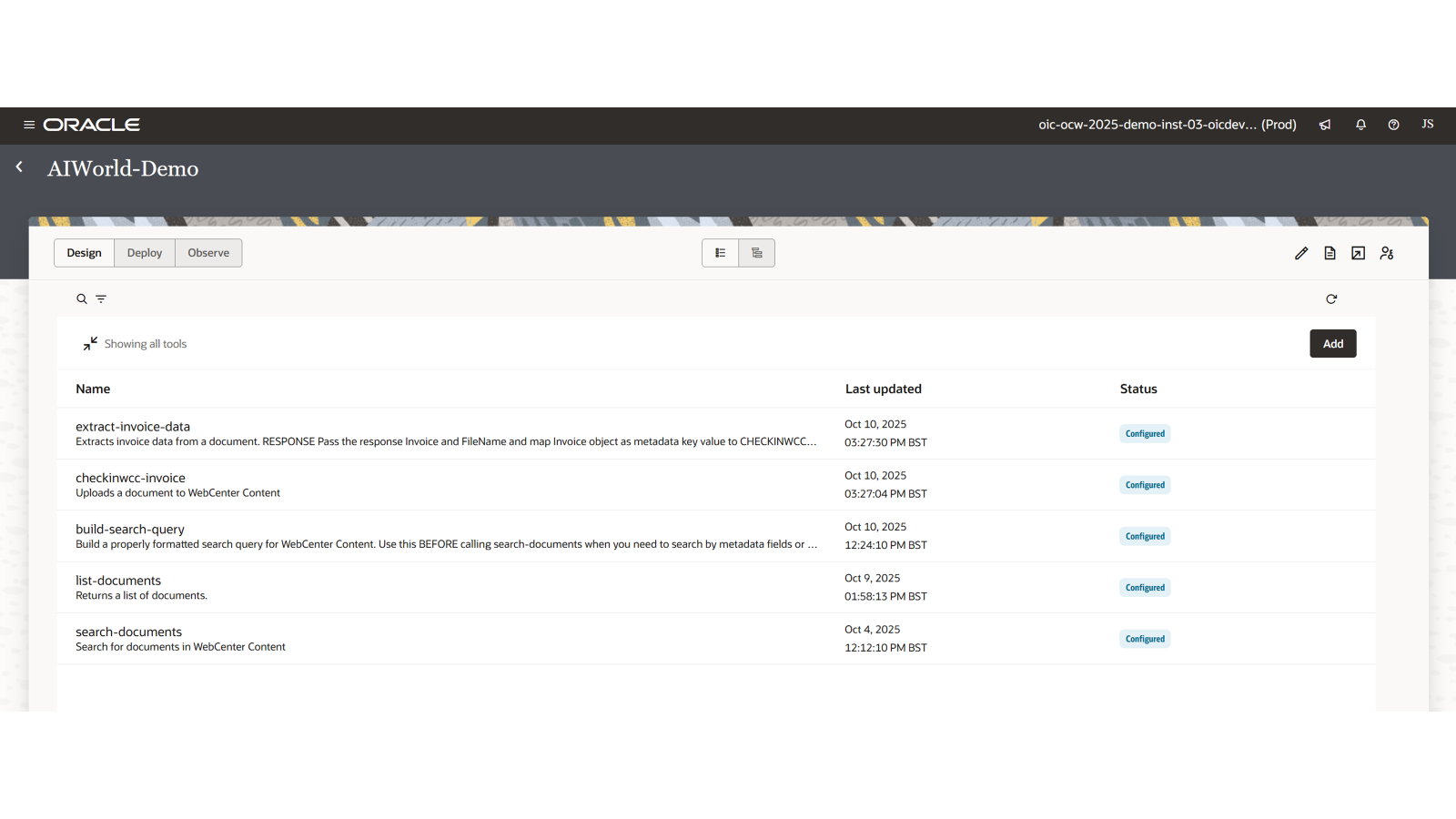Open the hamburger menu next to Oracle logo

30,125
